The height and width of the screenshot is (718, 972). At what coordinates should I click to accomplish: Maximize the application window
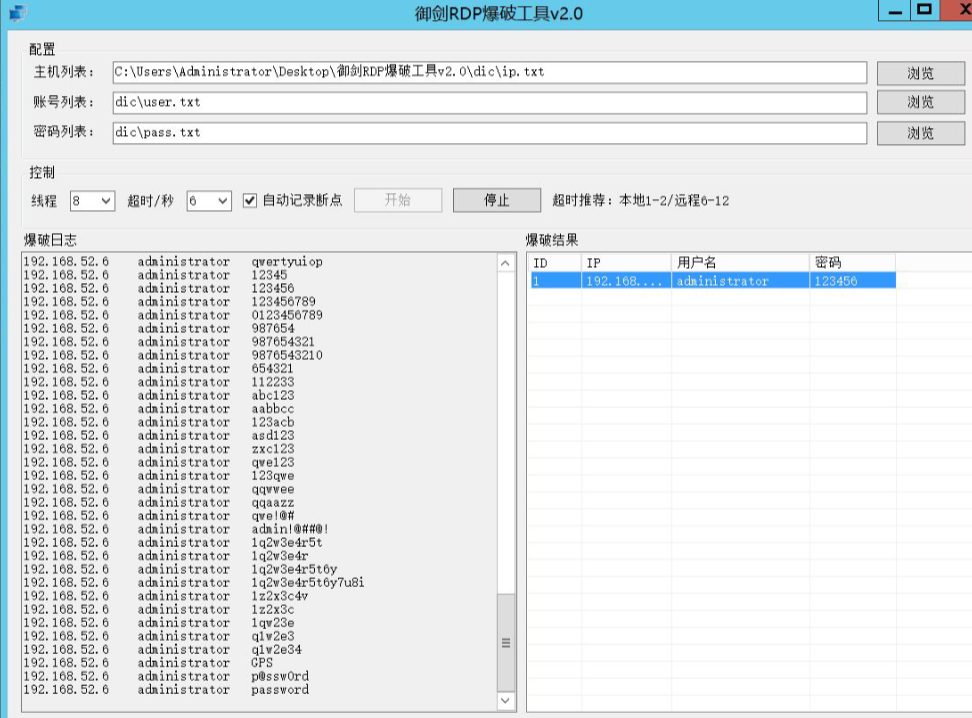pyautogui.click(x=925, y=10)
